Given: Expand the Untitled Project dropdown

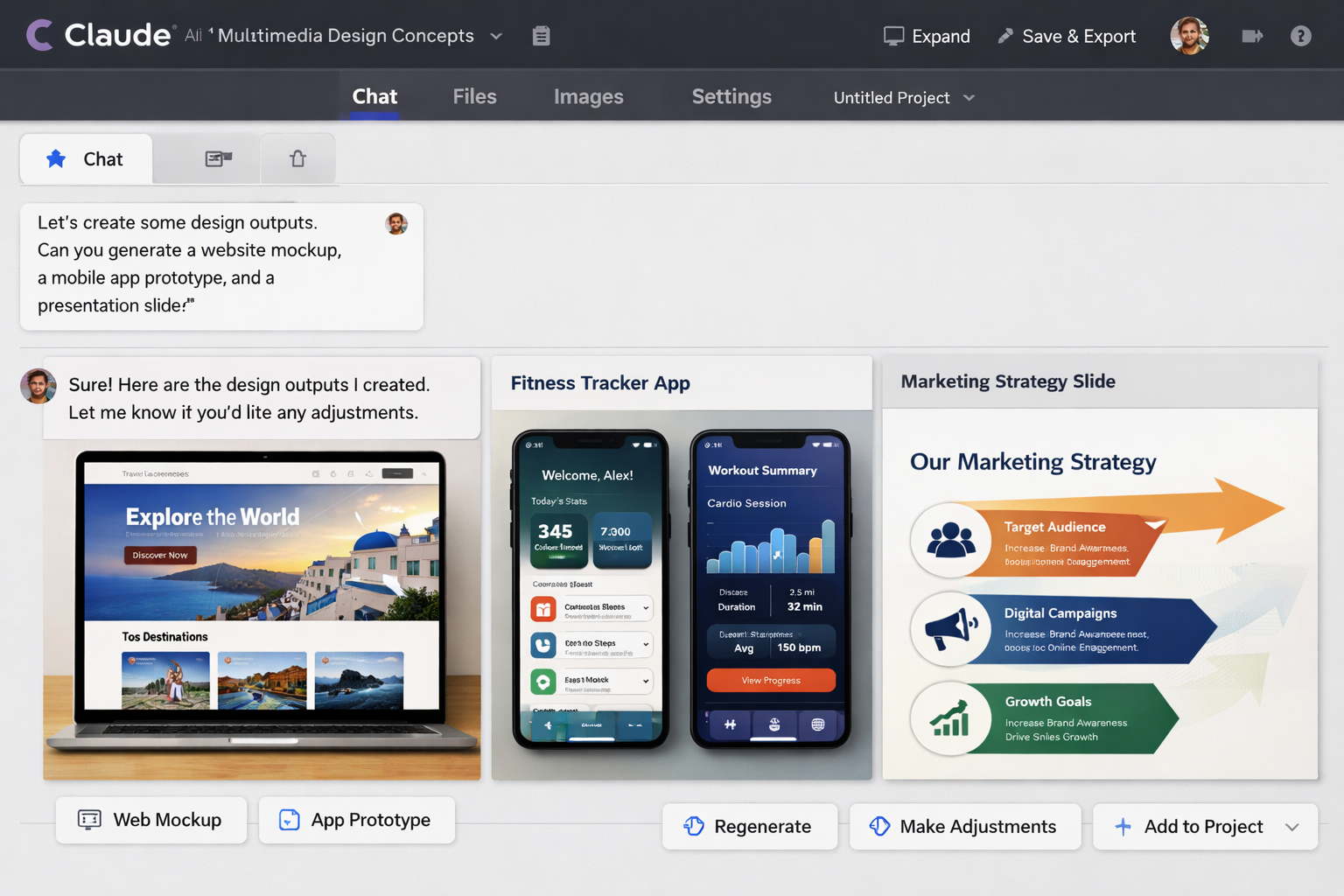Looking at the screenshot, I should coord(969,97).
